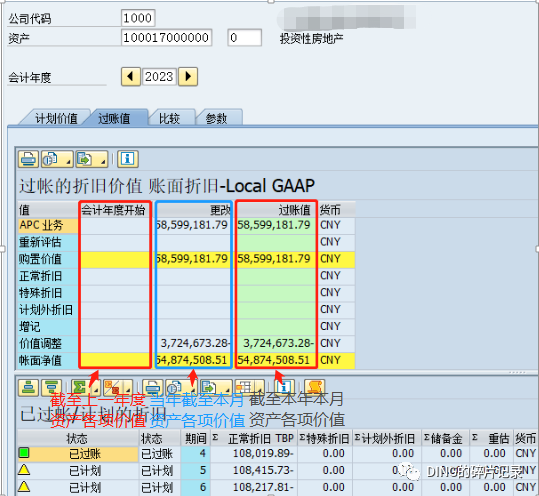Screen dimensions: 539x496
Task: Go to the previous fiscal year with the left arrow
Action: click(x=131, y=76)
